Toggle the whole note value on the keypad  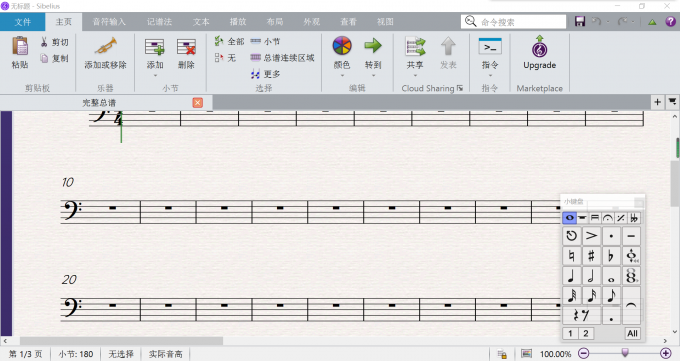pyautogui.click(x=611, y=276)
